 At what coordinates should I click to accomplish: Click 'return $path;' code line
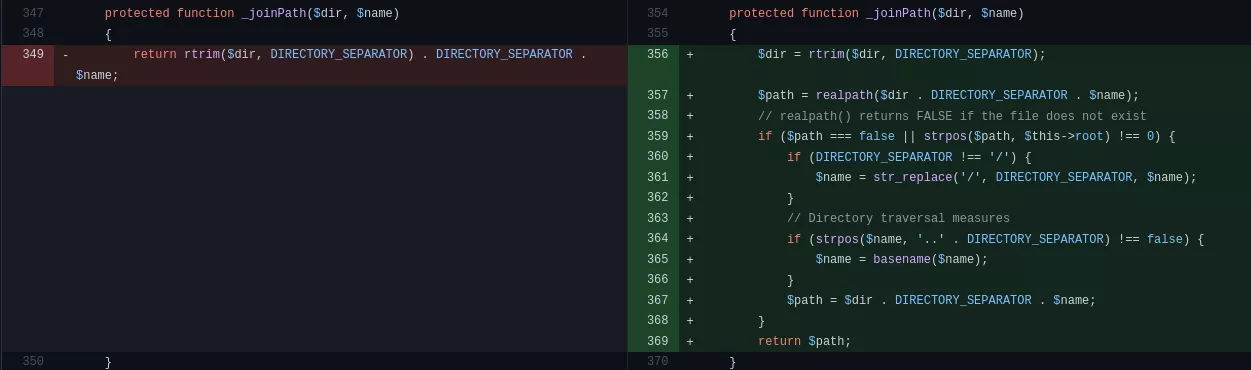click(x=805, y=341)
